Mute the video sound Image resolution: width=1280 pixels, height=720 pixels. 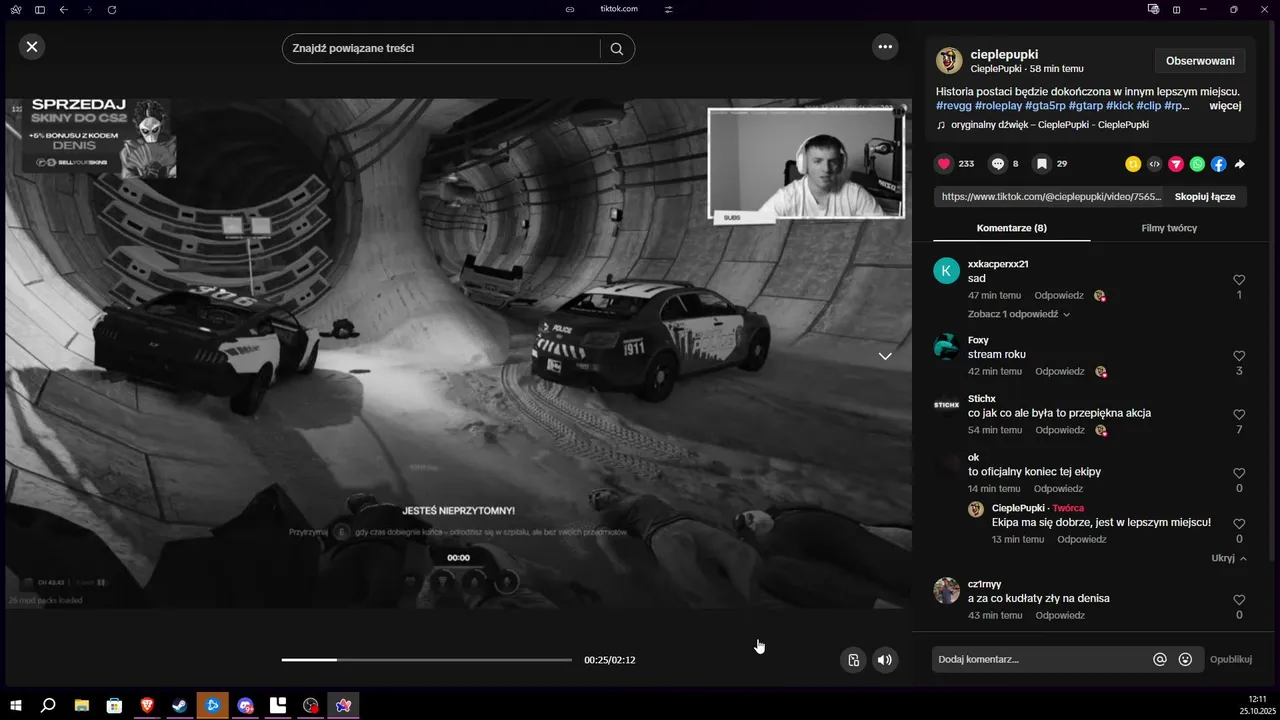click(x=884, y=660)
